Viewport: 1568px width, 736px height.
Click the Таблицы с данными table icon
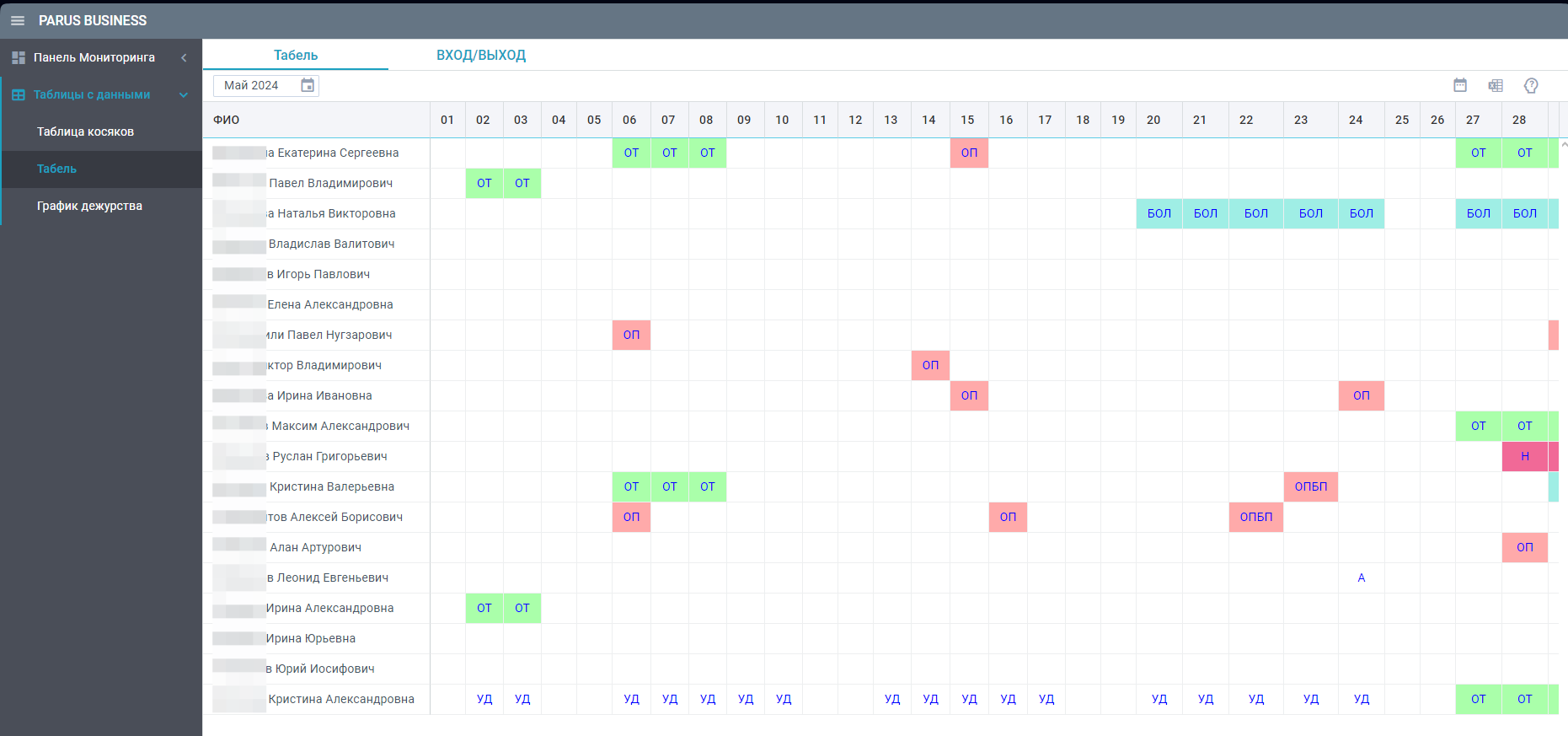pos(19,94)
